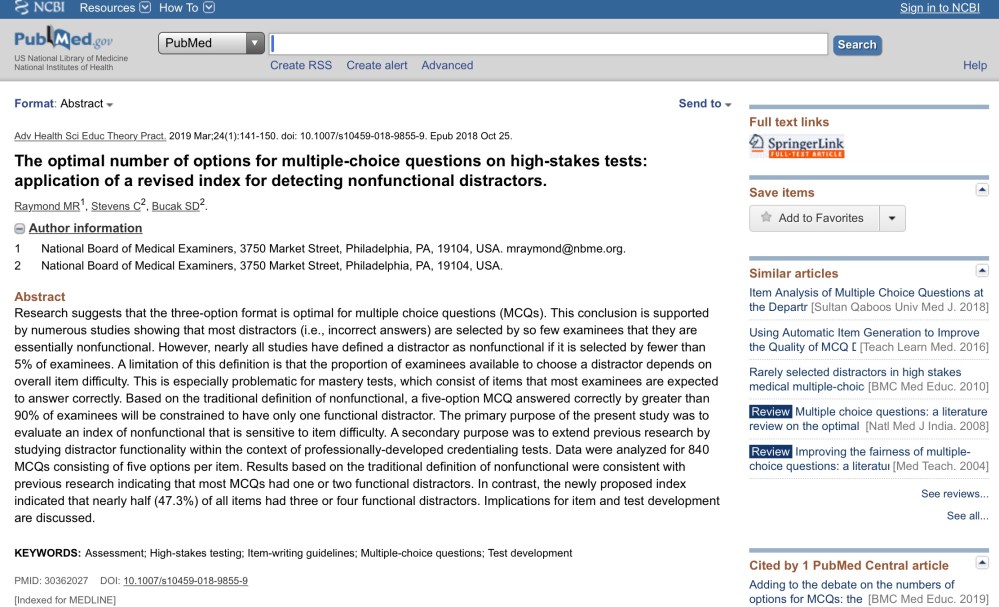
Task: Open the SpringerLink full text article icon
Action: click(796, 147)
